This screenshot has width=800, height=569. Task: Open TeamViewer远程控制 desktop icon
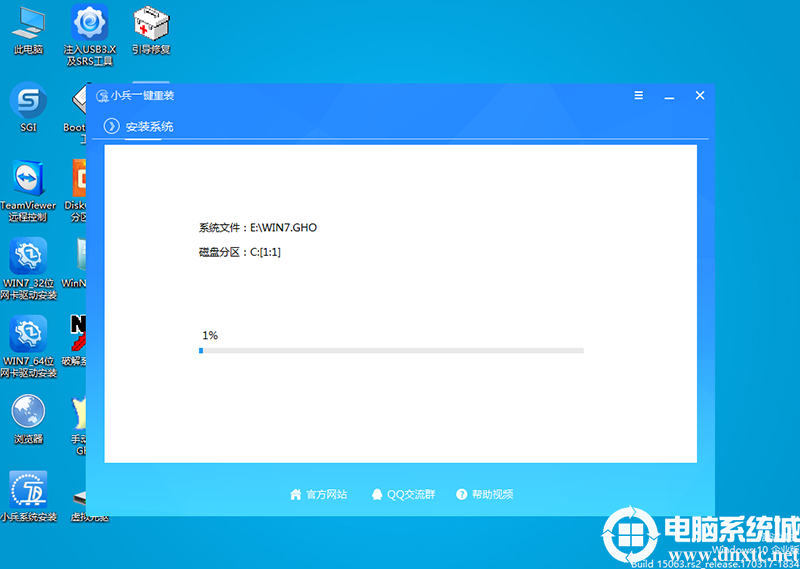pyautogui.click(x=28, y=179)
